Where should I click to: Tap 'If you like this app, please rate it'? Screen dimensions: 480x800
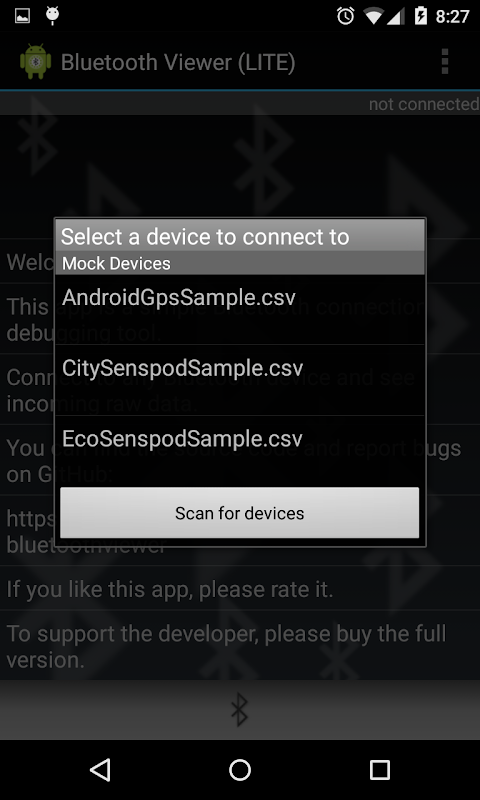170,589
